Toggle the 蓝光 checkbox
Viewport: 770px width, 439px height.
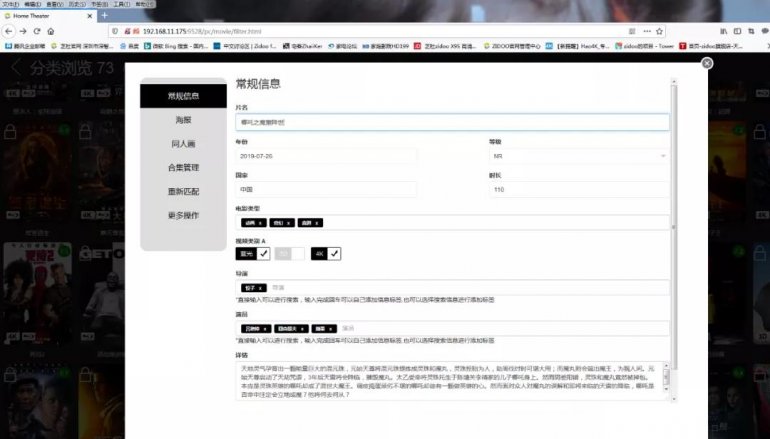[x=264, y=254]
